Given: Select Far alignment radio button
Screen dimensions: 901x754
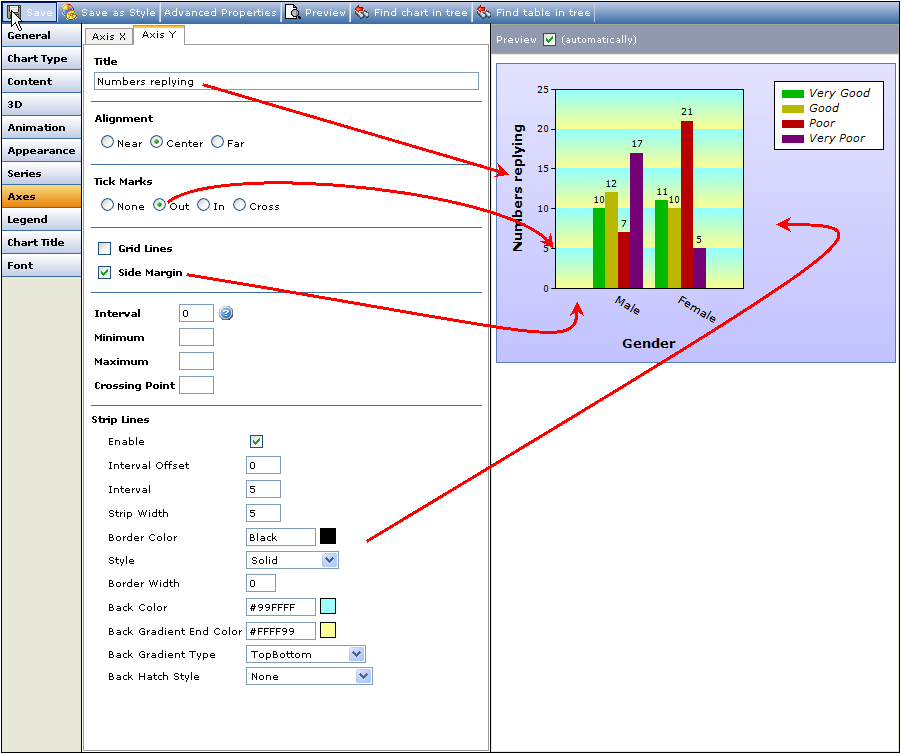Looking at the screenshot, I should (x=217, y=142).
